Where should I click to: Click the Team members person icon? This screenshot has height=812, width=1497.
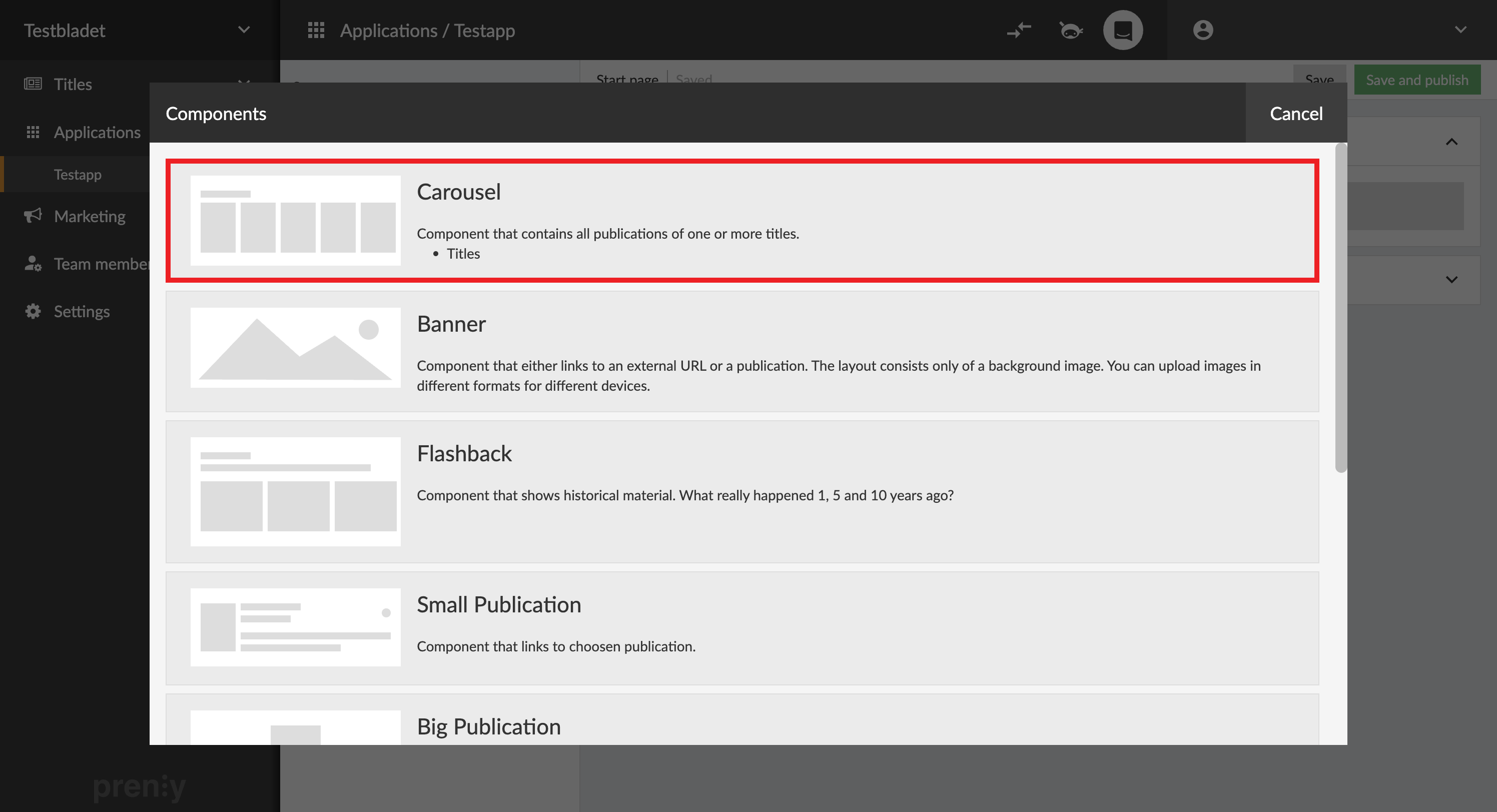[33, 264]
